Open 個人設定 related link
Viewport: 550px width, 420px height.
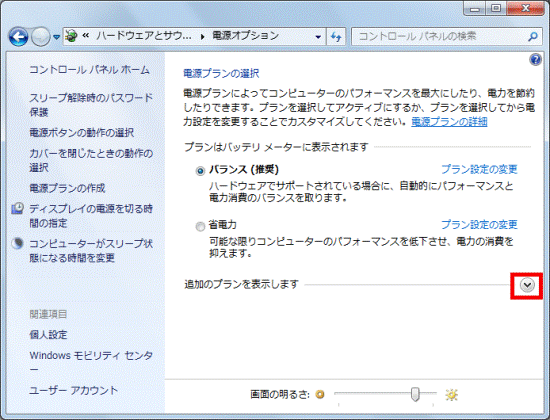[x=48, y=335]
